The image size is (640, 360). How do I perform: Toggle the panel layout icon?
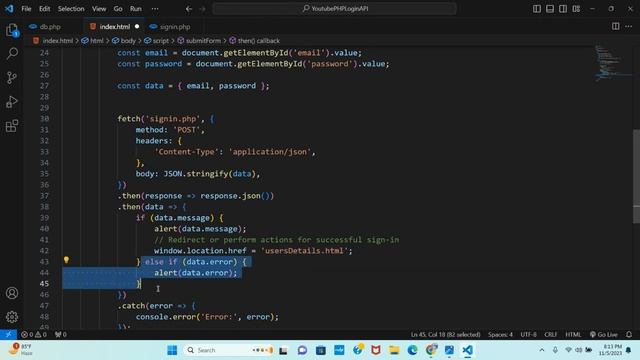point(550,9)
